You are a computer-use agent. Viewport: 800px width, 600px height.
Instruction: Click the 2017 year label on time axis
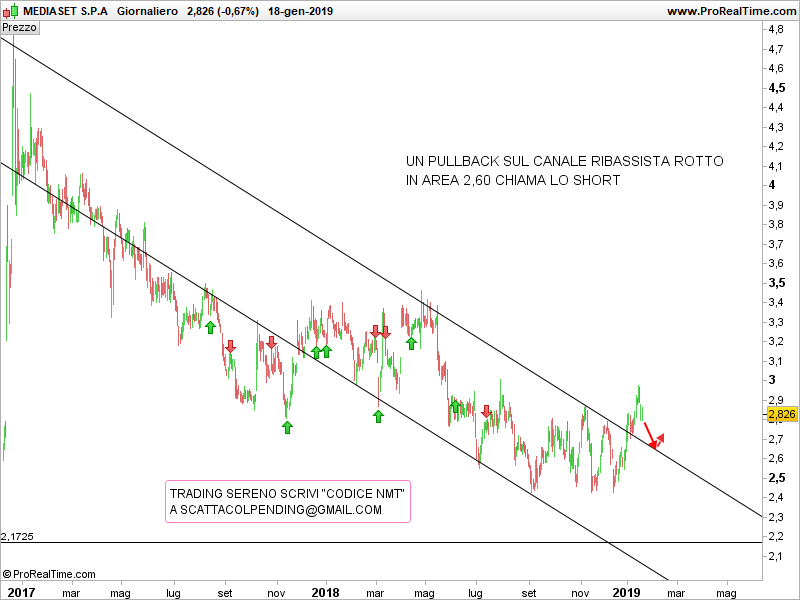coord(21,592)
